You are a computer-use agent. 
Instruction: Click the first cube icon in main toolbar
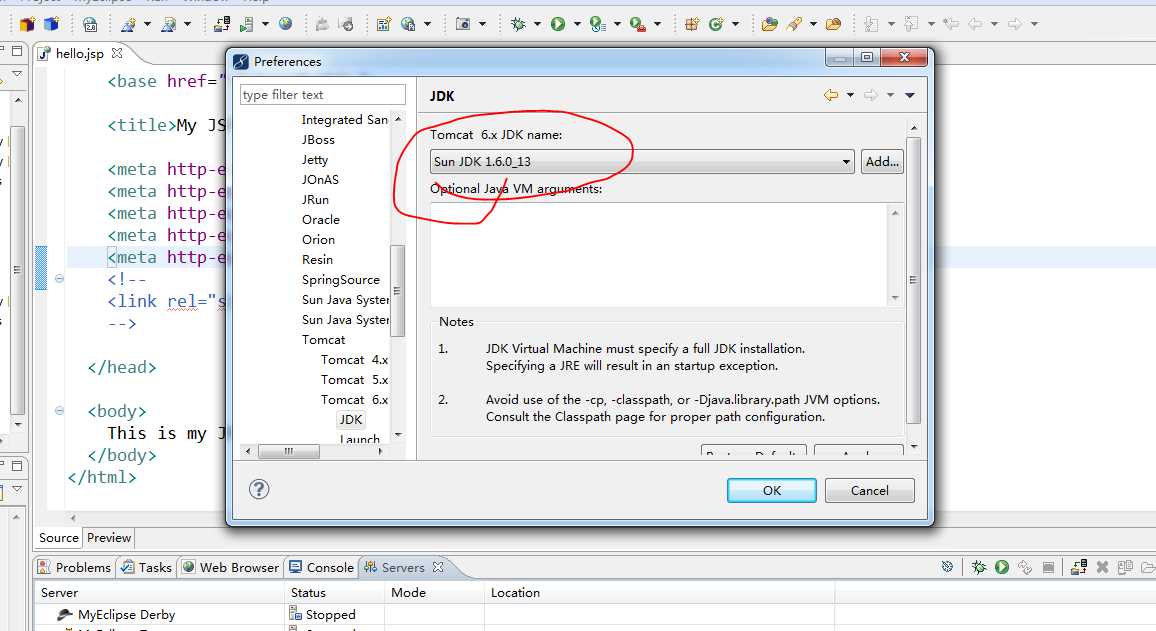[x=27, y=24]
